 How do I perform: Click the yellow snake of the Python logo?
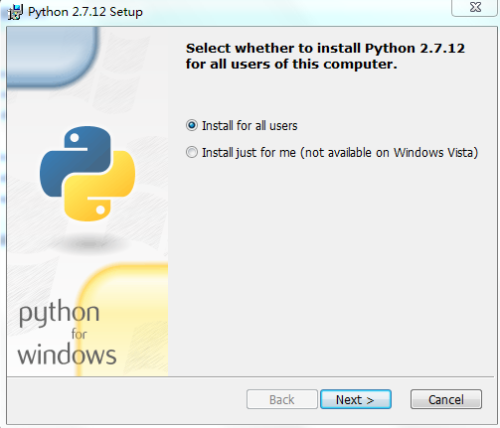(99, 186)
